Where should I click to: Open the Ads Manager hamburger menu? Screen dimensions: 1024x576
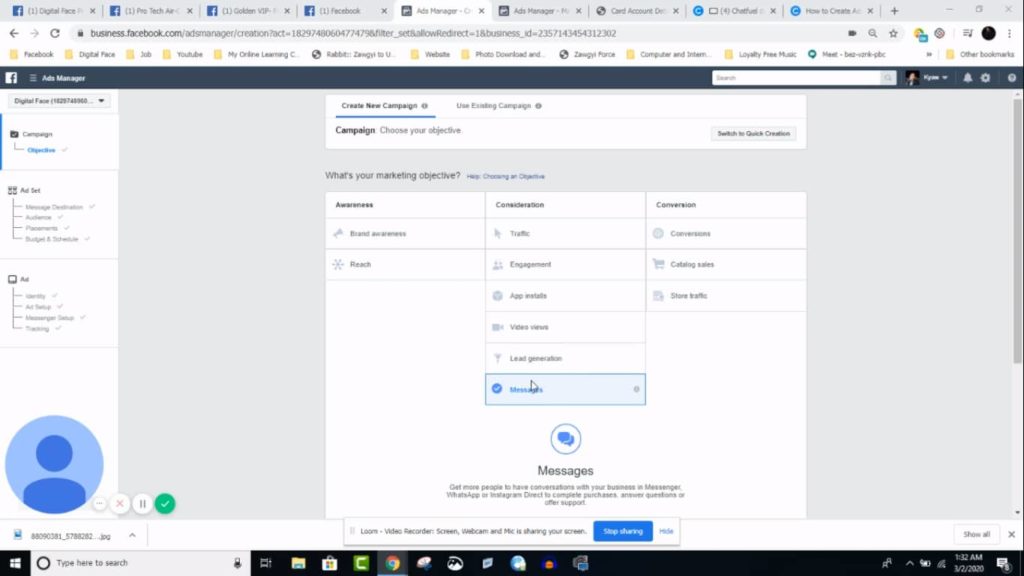point(33,78)
